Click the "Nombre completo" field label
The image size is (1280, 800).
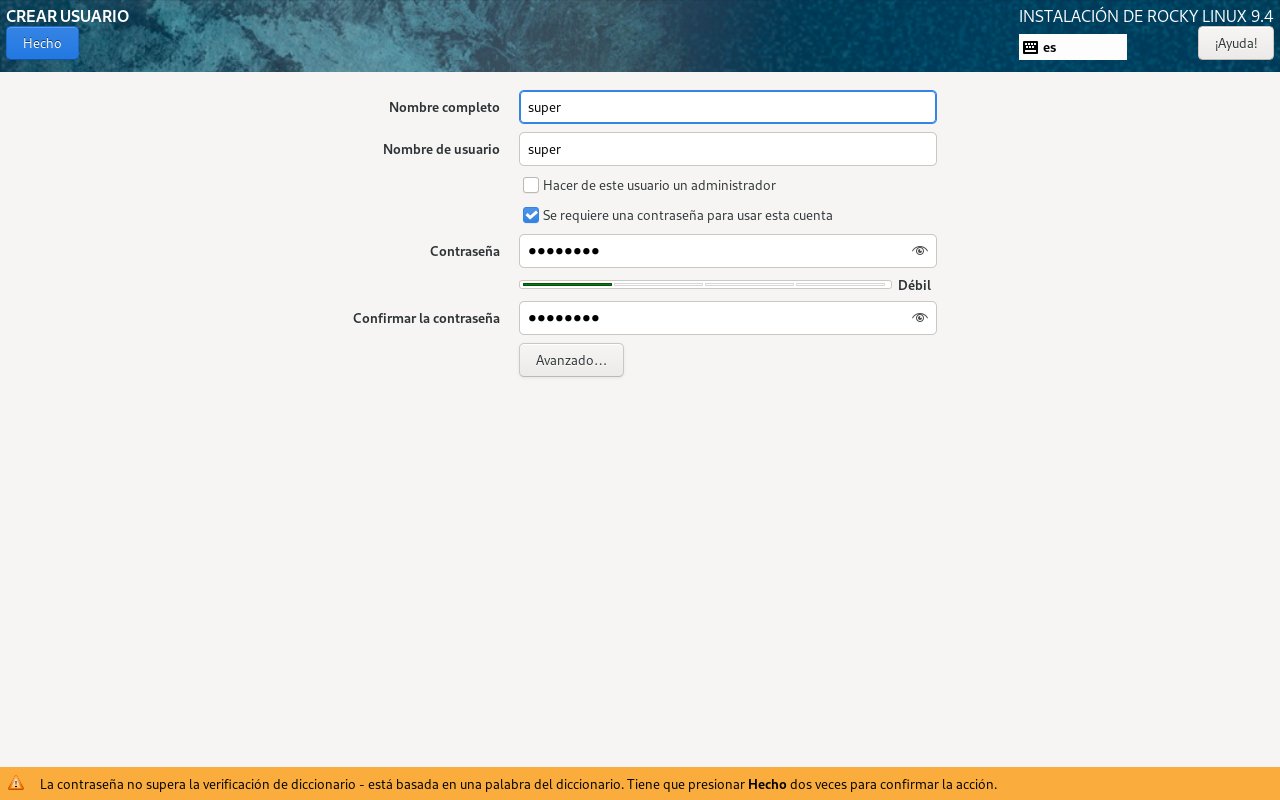[x=444, y=107]
